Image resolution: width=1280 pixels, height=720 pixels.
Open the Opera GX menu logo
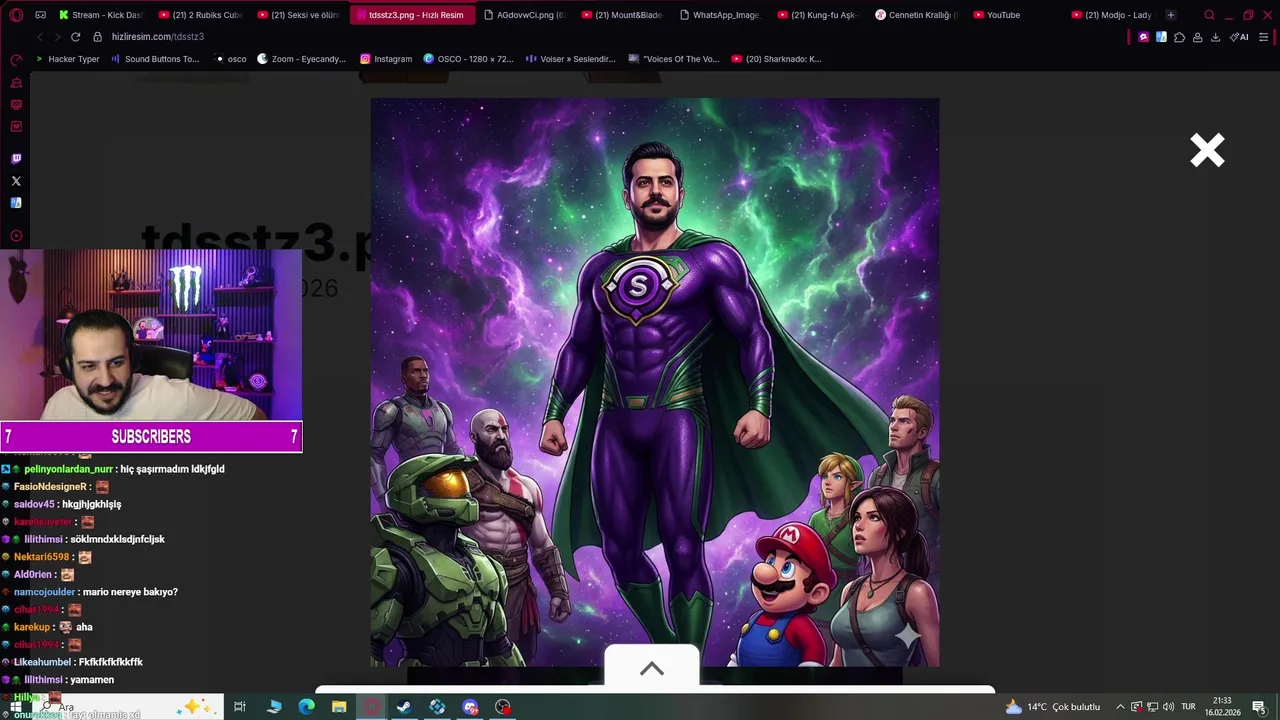15,15
